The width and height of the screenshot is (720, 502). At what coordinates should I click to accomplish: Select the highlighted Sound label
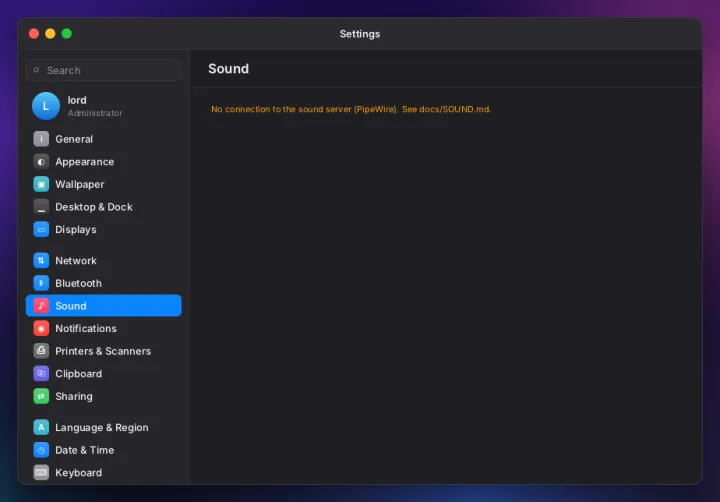71,306
